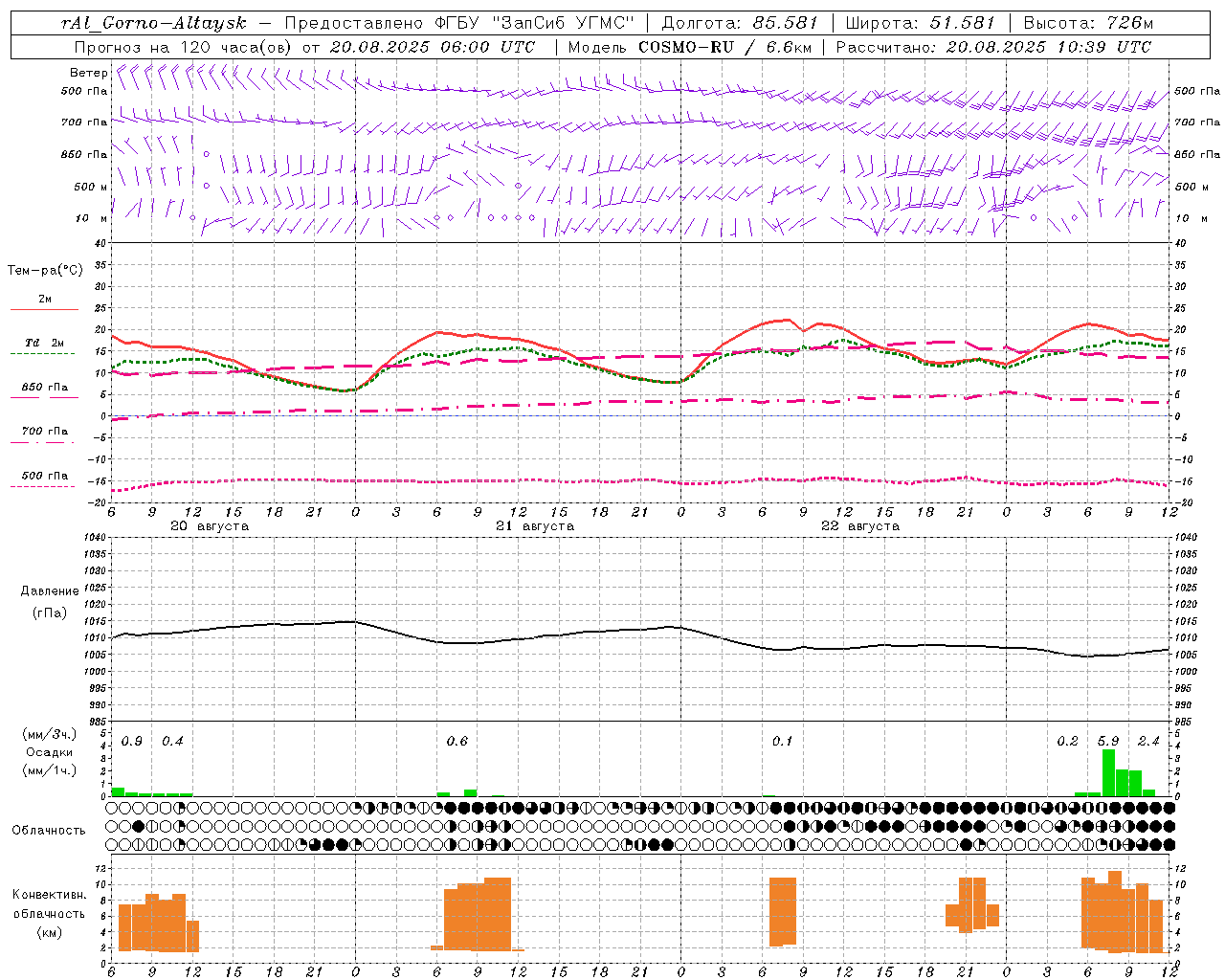Click the latitude value Широта: 51.581
The height and width of the screenshot is (980, 1225).
tap(920, 23)
